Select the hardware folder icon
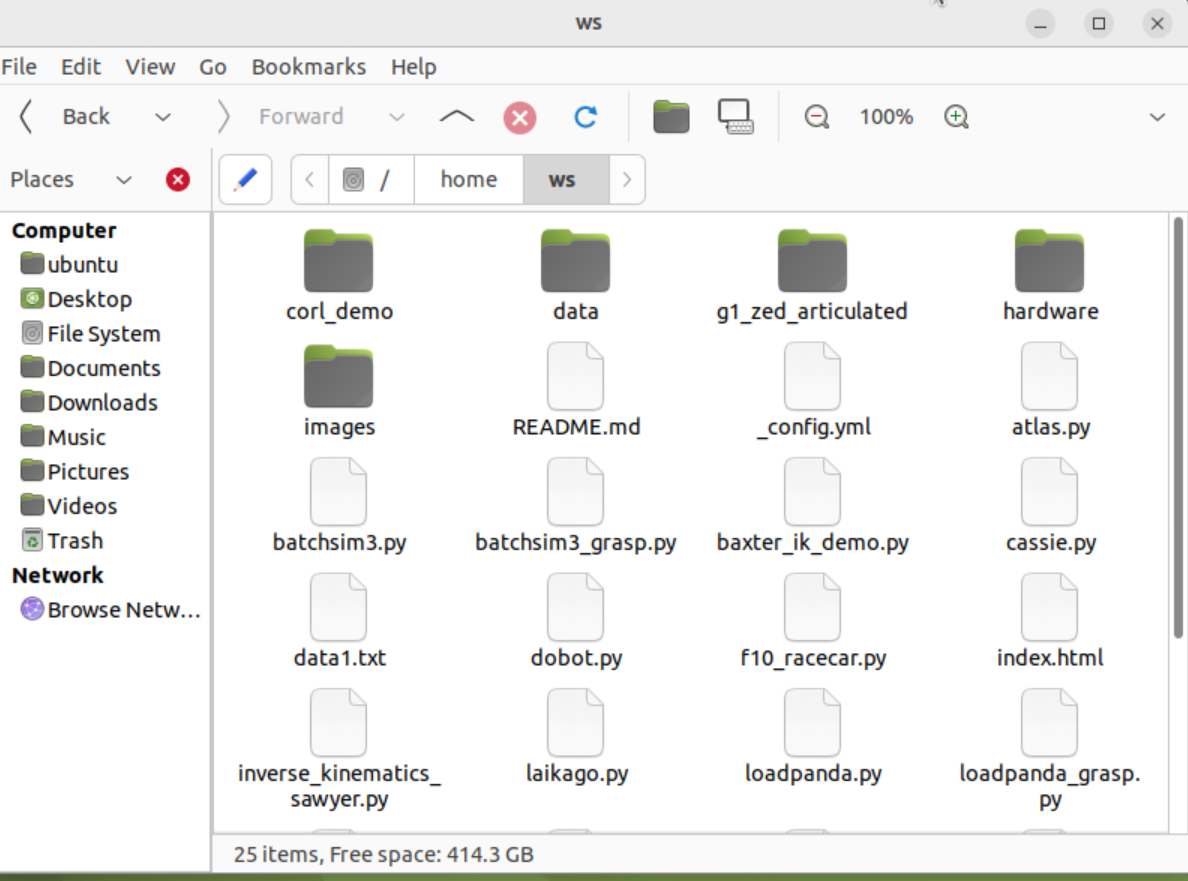 click(1049, 261)
